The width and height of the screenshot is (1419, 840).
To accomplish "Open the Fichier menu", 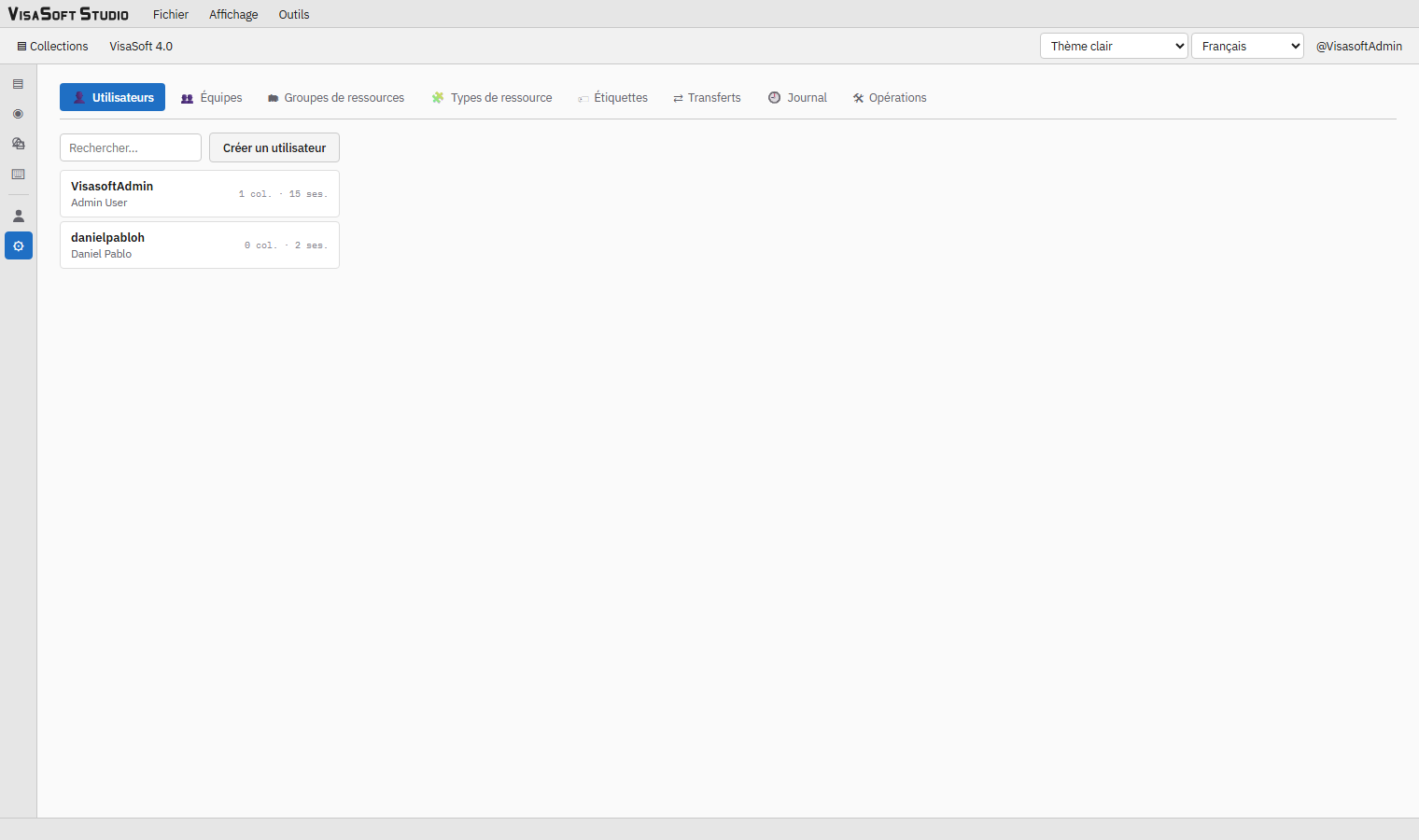I will tap(171, 14).
